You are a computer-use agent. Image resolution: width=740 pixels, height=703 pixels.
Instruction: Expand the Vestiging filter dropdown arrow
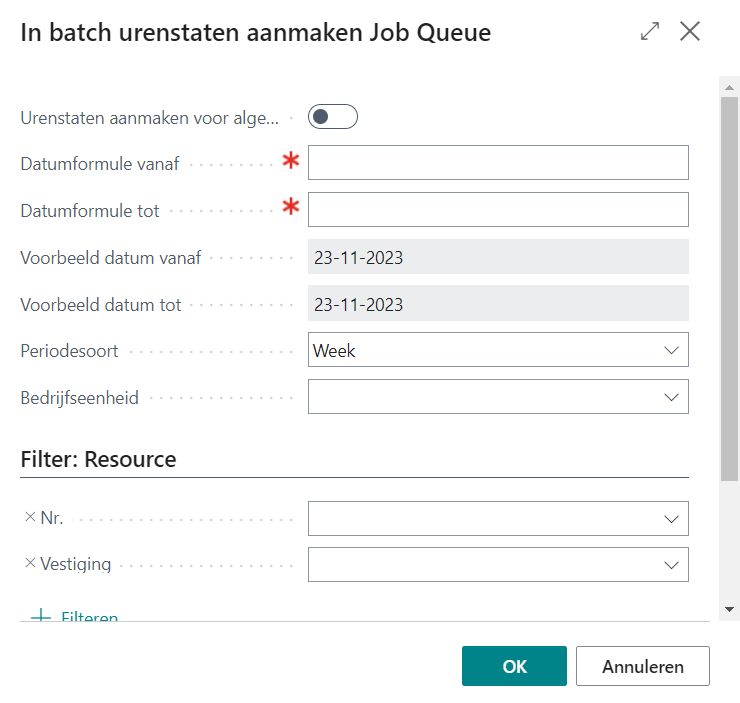[671, 565]
